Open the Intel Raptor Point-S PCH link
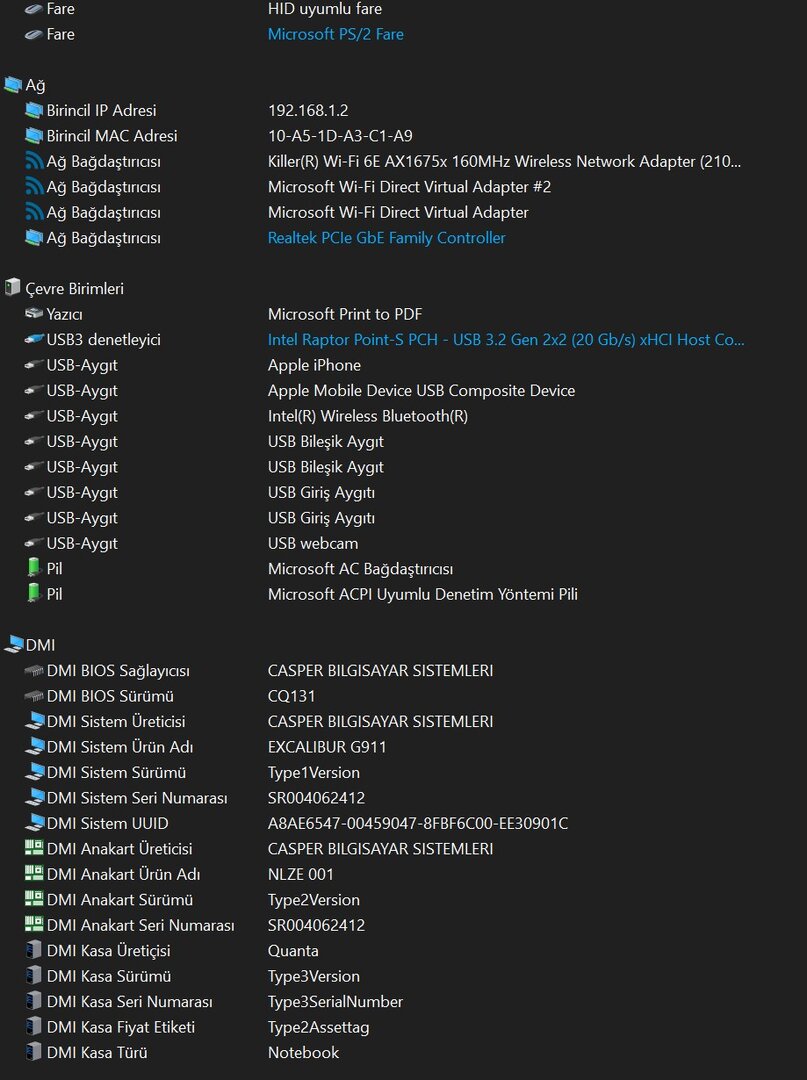This screenshot has height=1080, width=807. coord(505,340)
